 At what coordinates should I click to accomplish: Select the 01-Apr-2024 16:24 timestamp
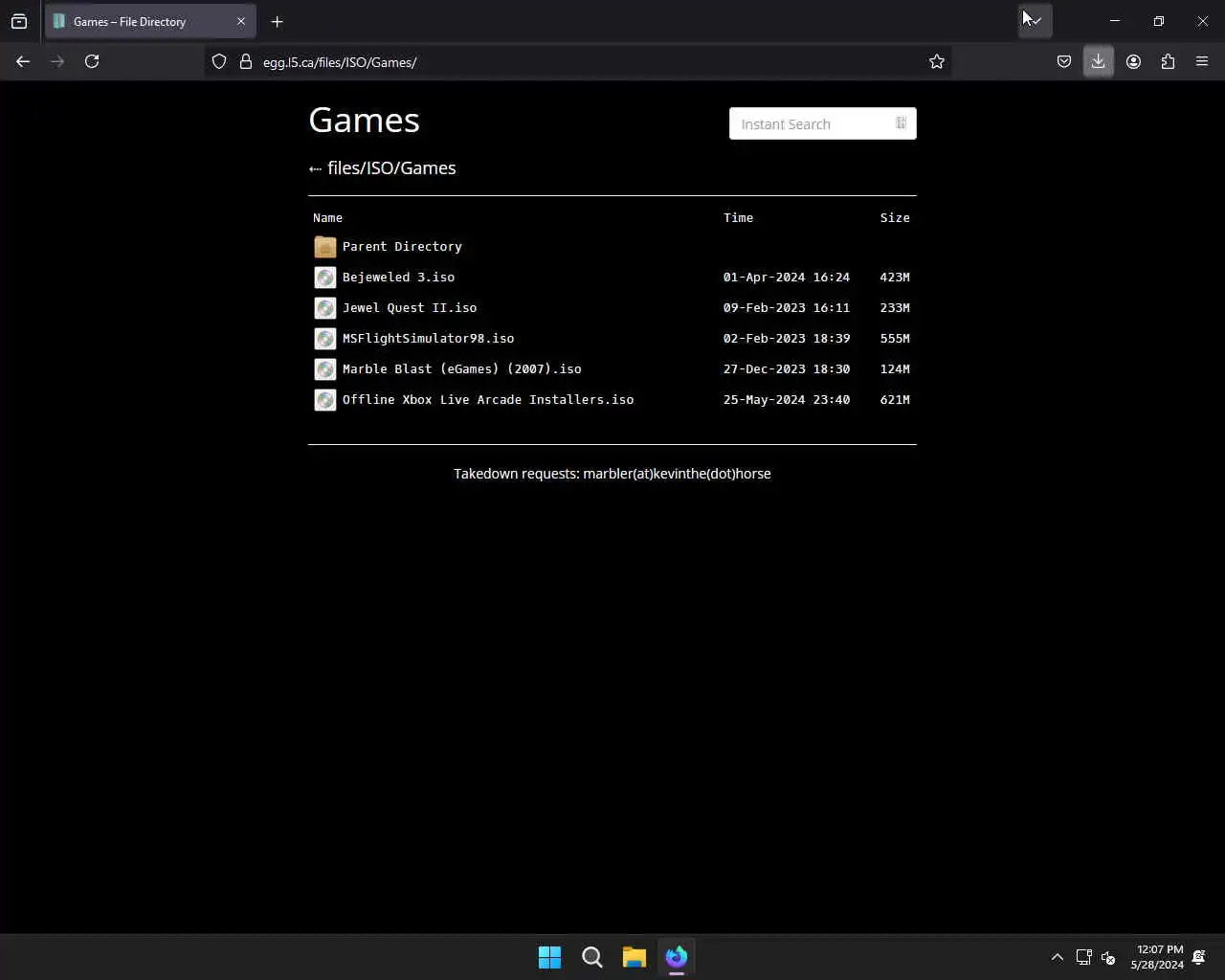coord(787,277)
